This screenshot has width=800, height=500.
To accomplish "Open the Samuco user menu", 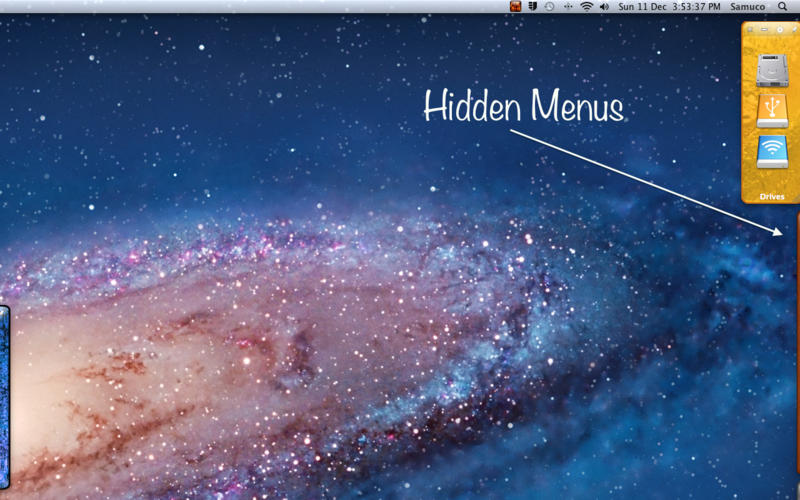I will coord(747,7).
